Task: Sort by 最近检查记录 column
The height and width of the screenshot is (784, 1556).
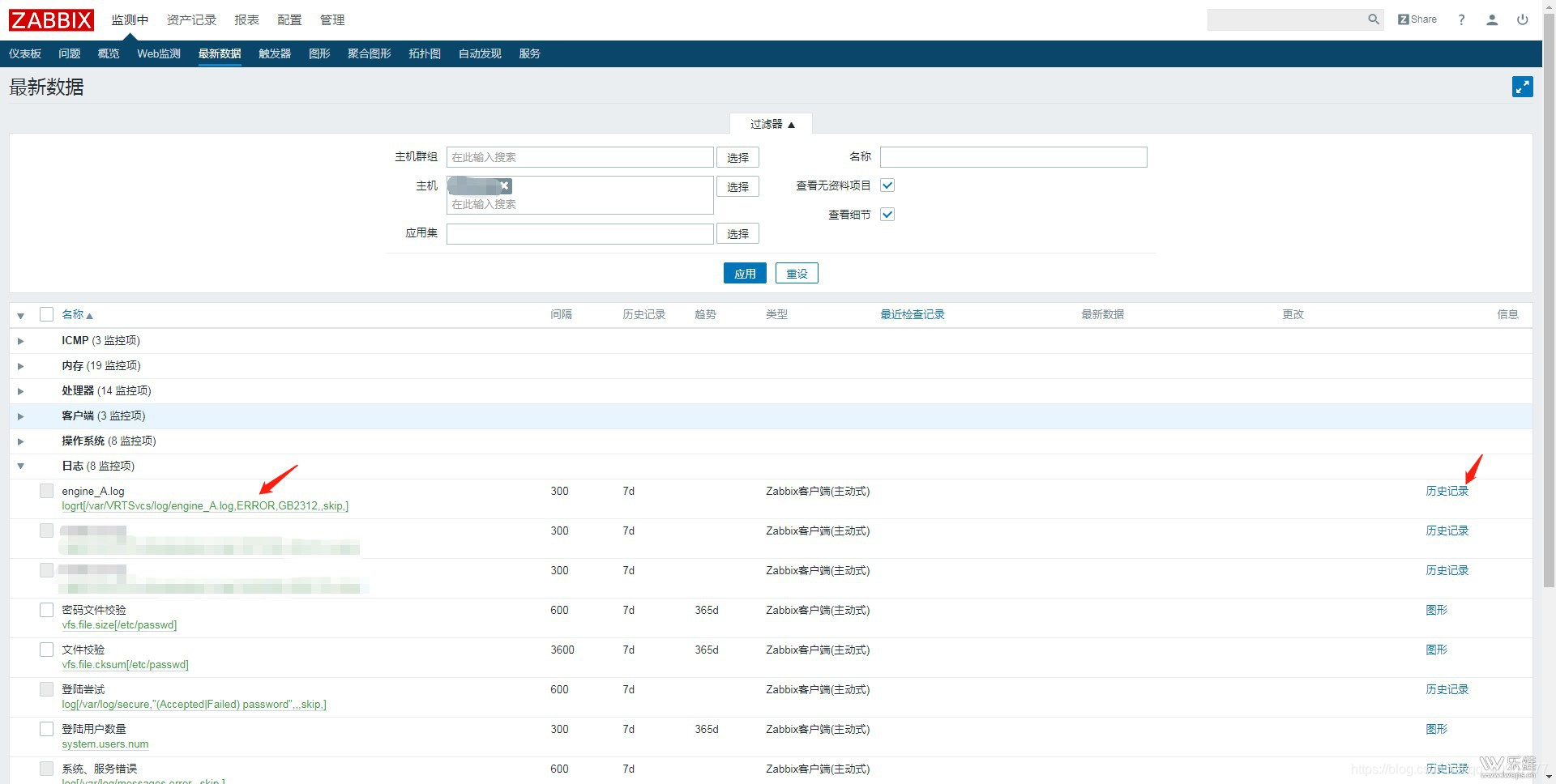Action: pyautogui.click(x=913, y=314)
